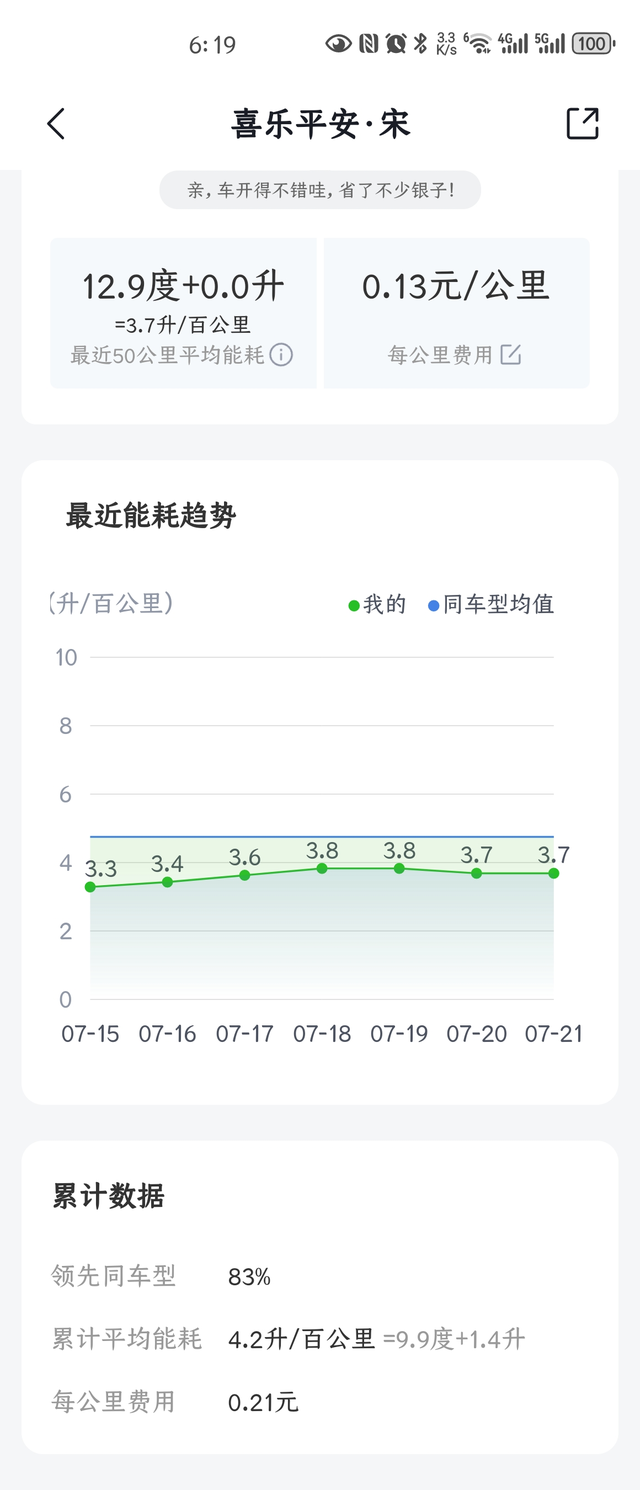The image size is (640, 1490).
Task: Click the praise message bubble near the top
Action: 320,189
